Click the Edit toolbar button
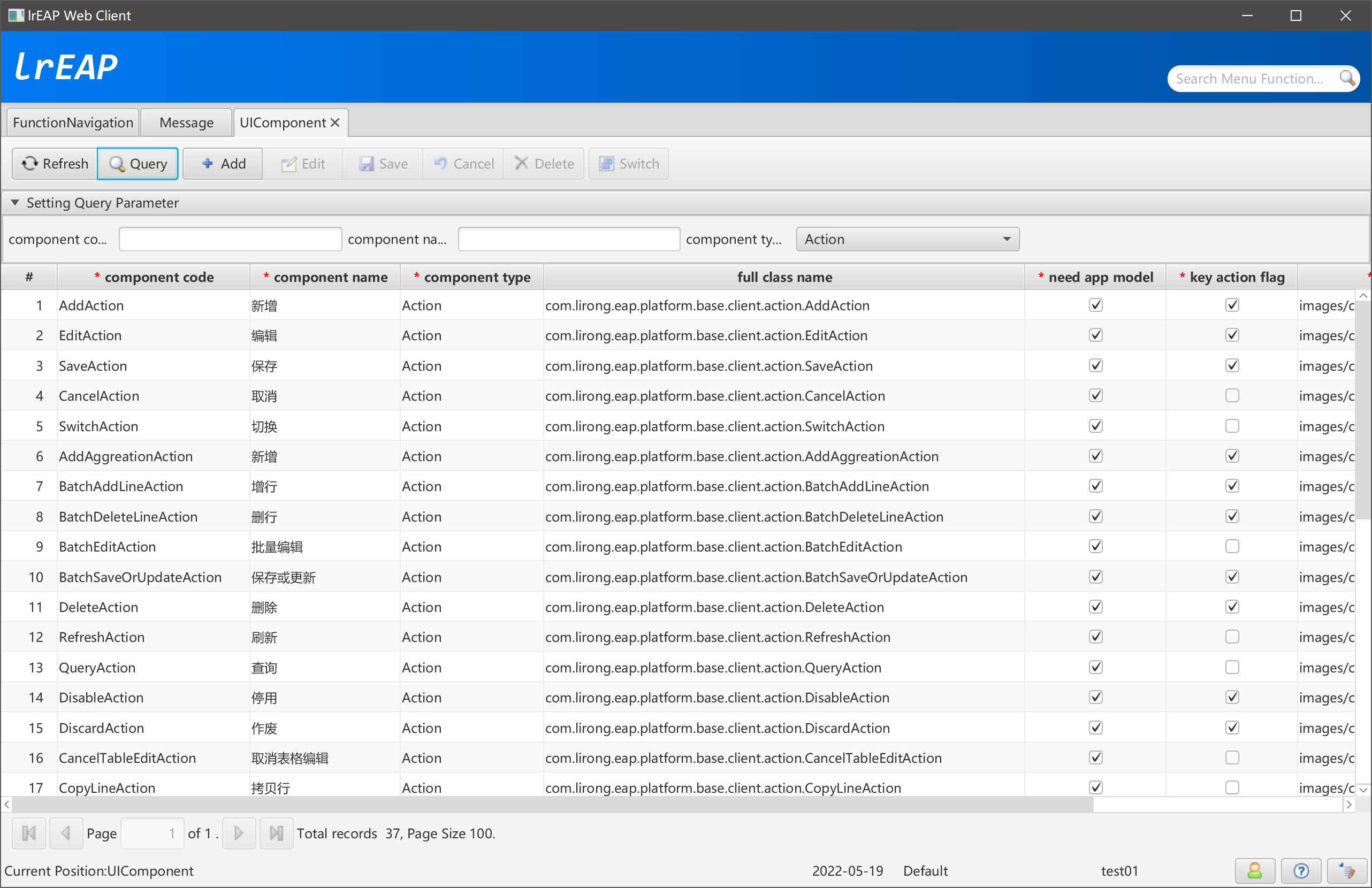This screenshot has width=1372, height=888. point(303,164)
